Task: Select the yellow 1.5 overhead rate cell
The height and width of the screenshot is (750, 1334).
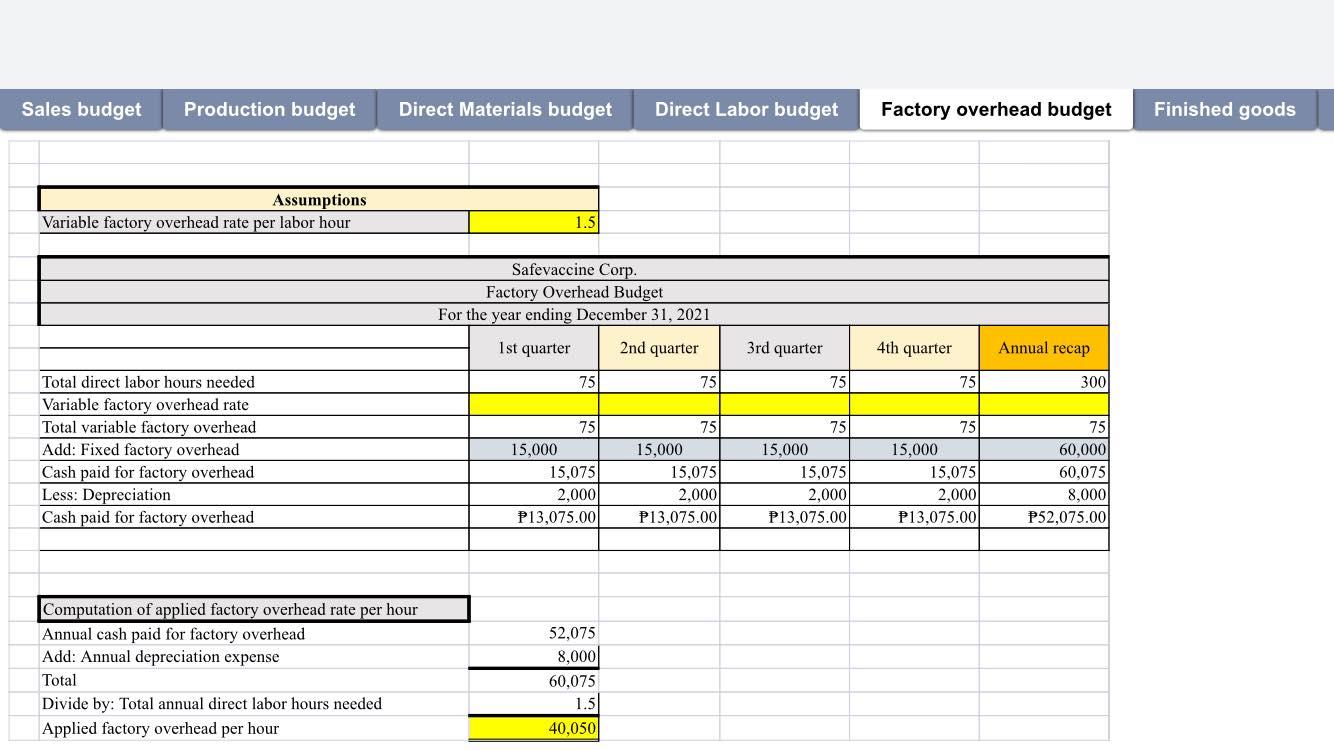Action: click(x=534, y=223)
